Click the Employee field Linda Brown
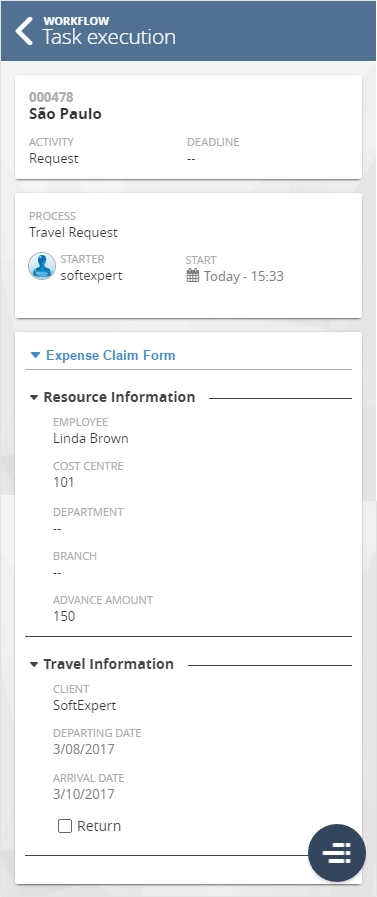This screenshot has width=377, height=897. (91, 439)
